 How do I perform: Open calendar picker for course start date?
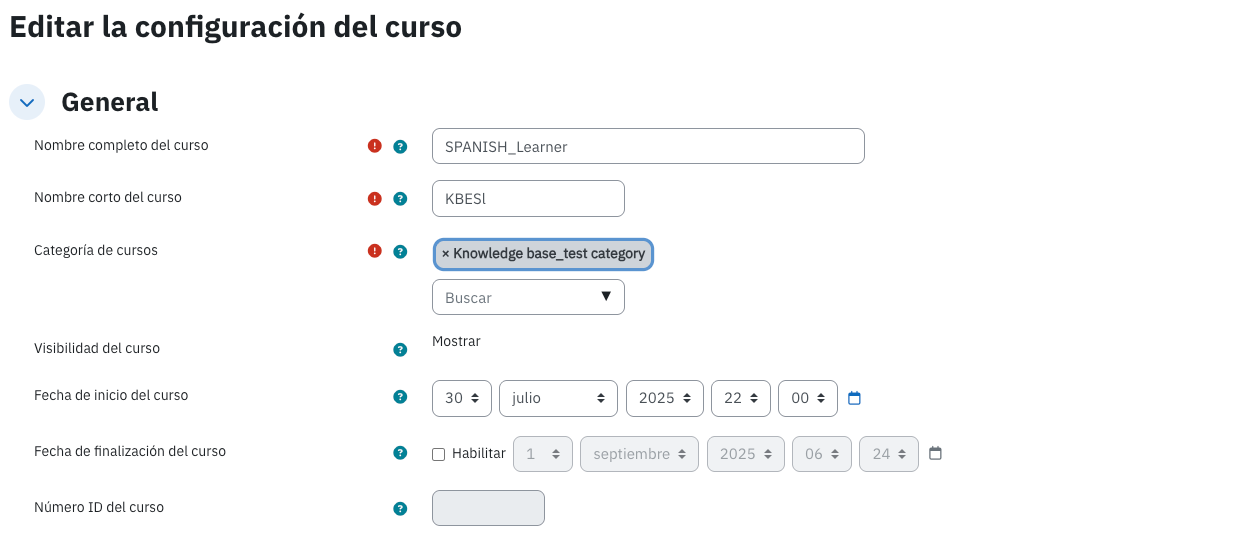point(854,398)
